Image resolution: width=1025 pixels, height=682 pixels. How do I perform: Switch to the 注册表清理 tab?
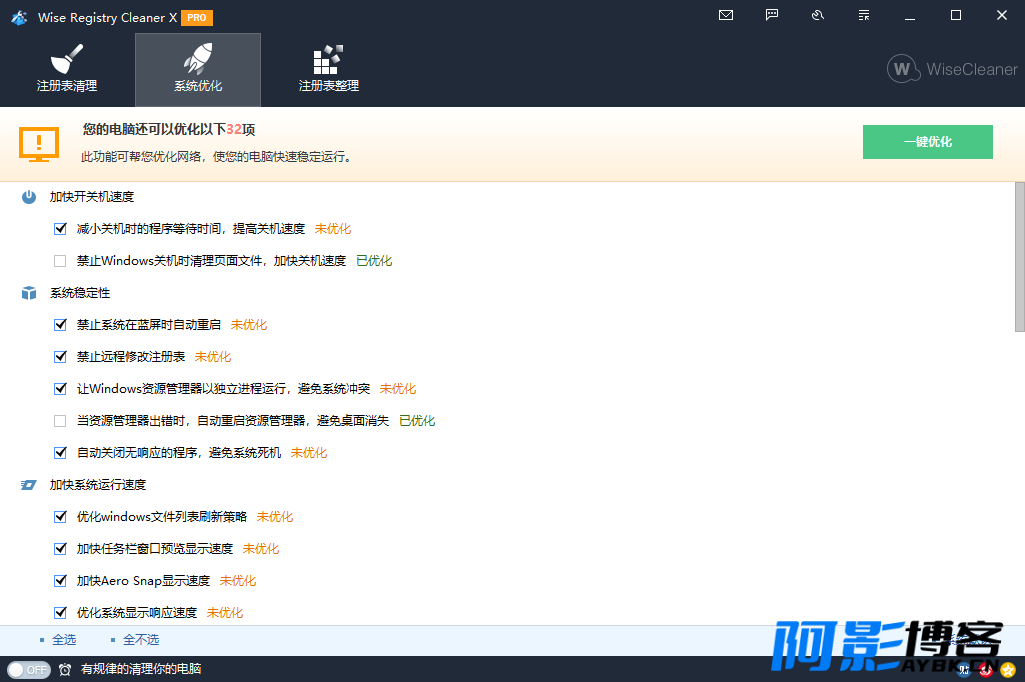click(67, 70)
